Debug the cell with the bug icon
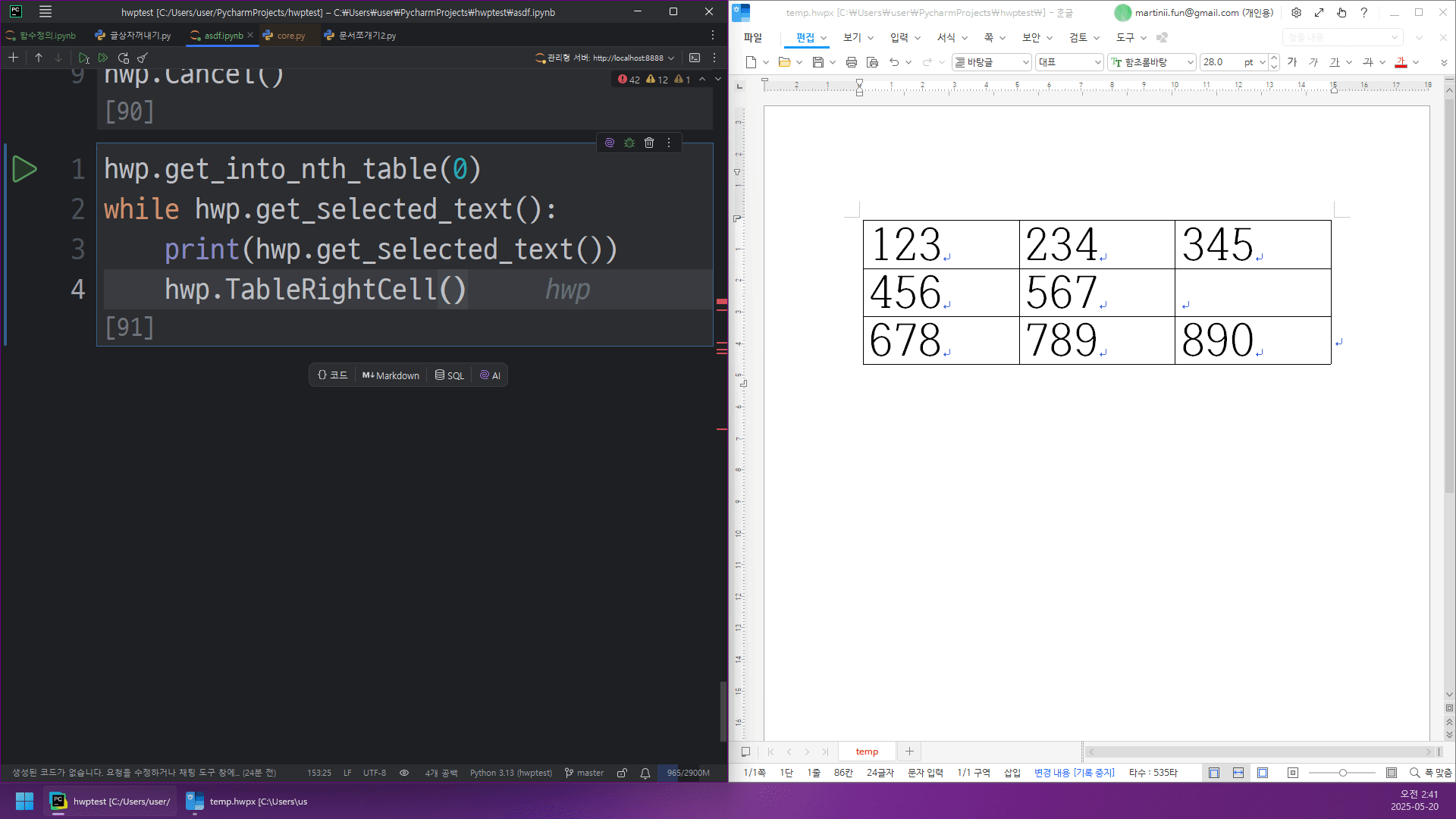Screen dimensions: 1456x819 click(x=629, y=143)
